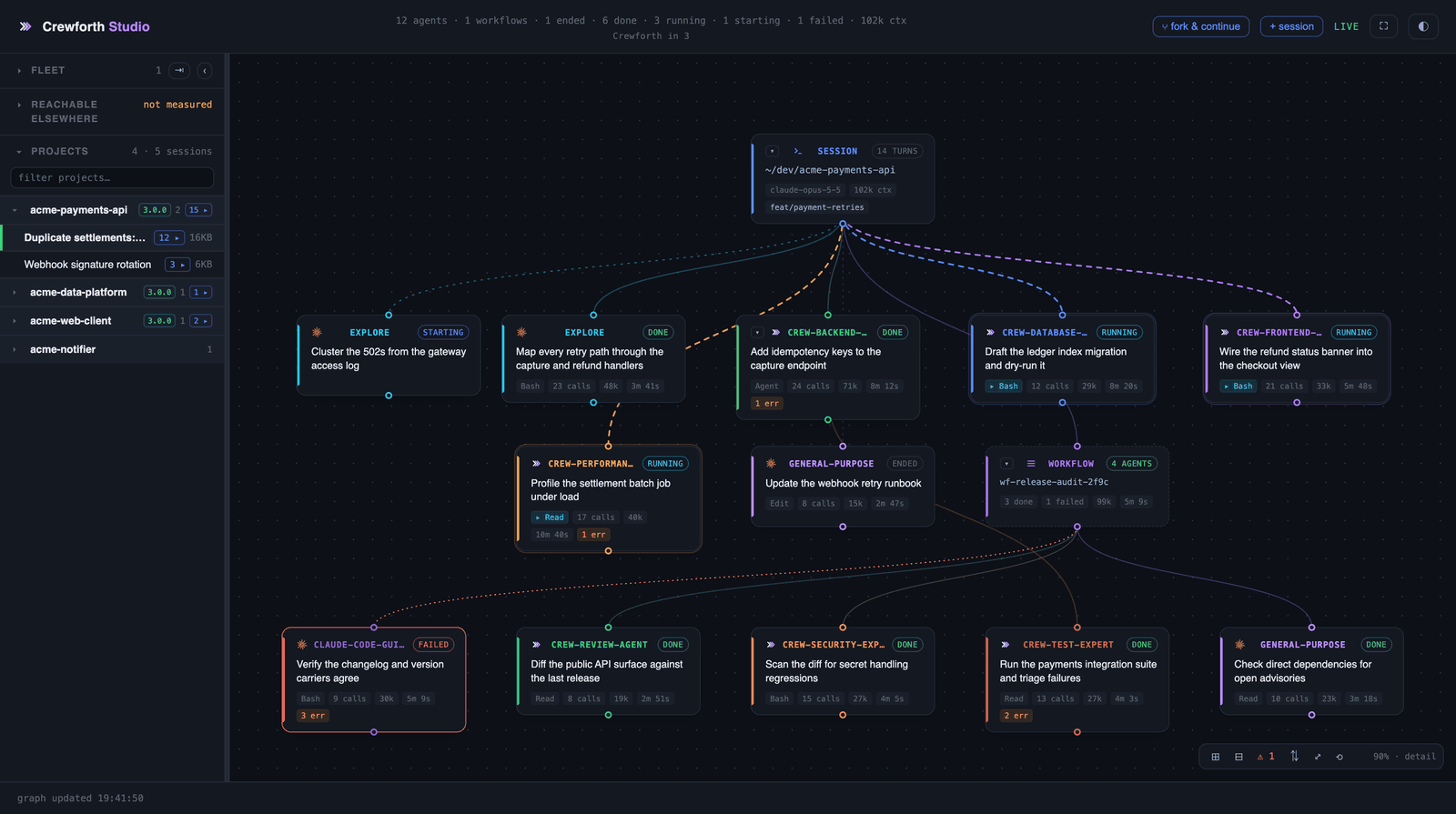The image size is (1456, 814).
Task: Click the 2 badge on acme-web-client
Action: 200,321
